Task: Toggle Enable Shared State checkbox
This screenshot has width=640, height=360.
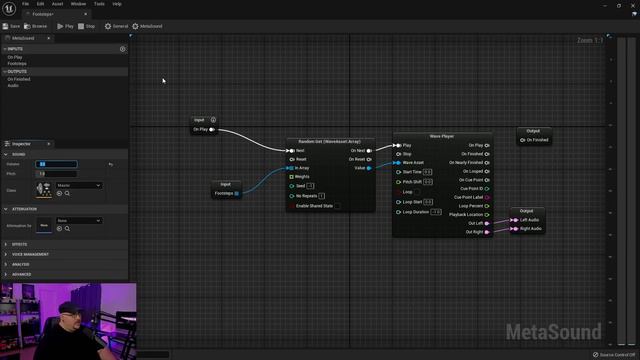Action: (x=337, y=206)
